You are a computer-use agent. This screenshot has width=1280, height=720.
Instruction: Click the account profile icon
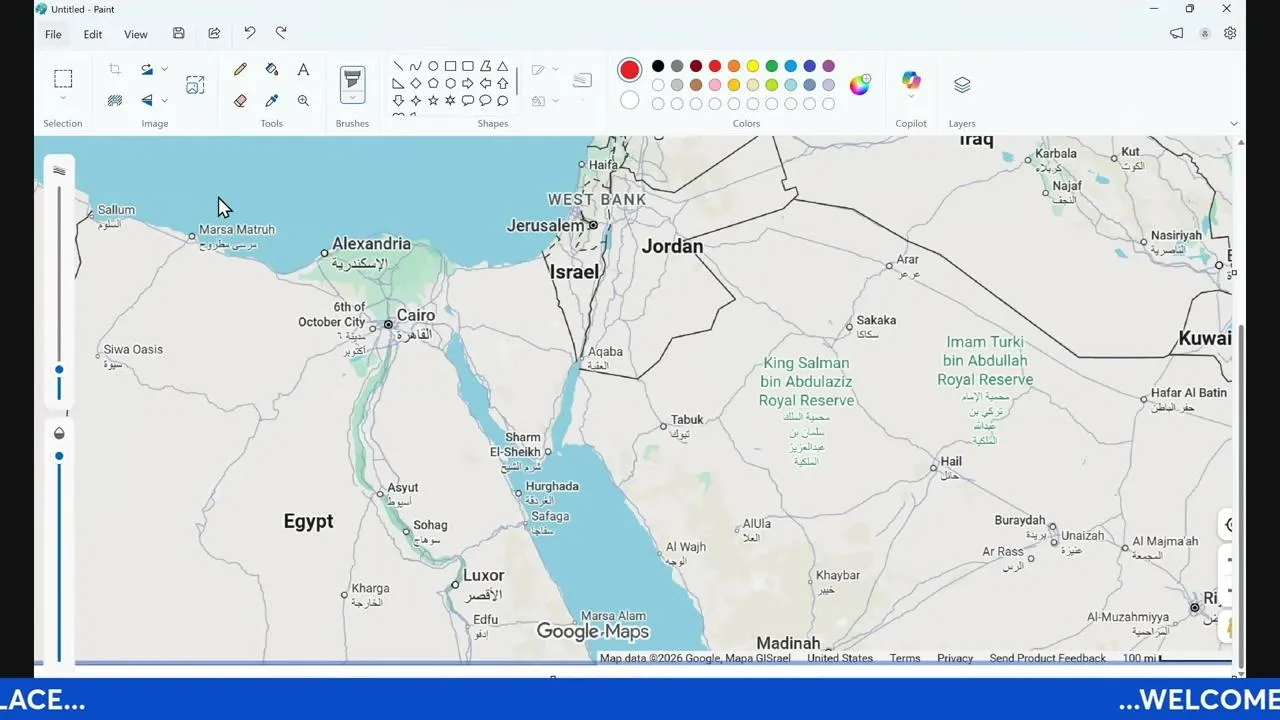click(x=1205, y=33)
